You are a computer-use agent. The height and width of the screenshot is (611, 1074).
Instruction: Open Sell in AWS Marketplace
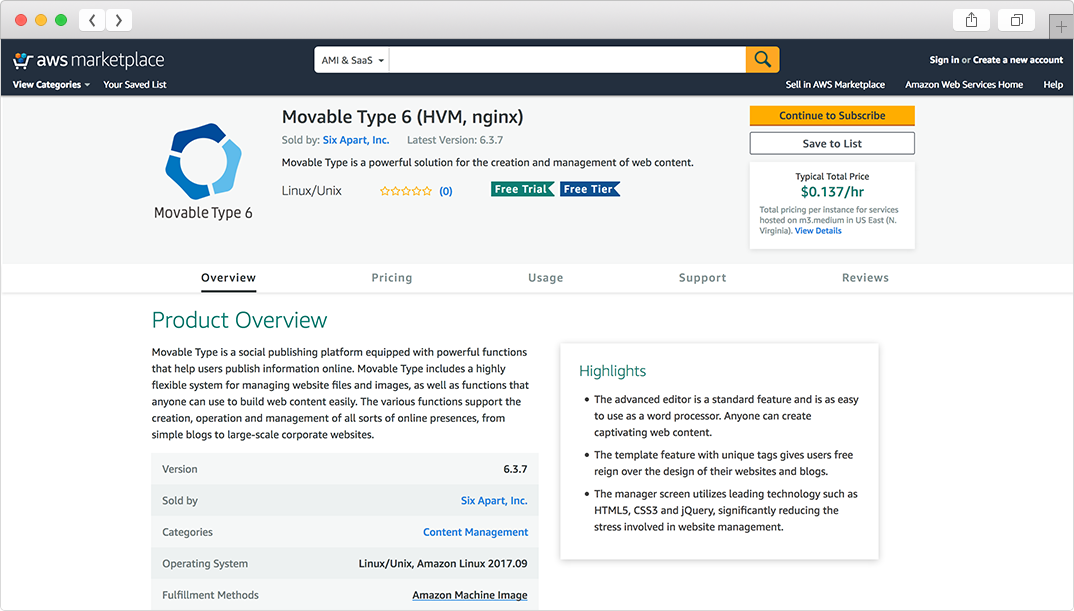point(835,85)
